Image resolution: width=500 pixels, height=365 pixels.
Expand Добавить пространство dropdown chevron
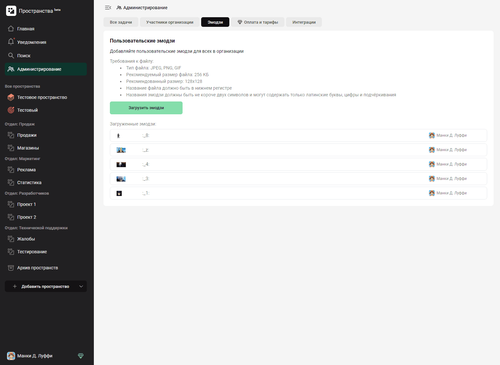(x=81, y=286)
